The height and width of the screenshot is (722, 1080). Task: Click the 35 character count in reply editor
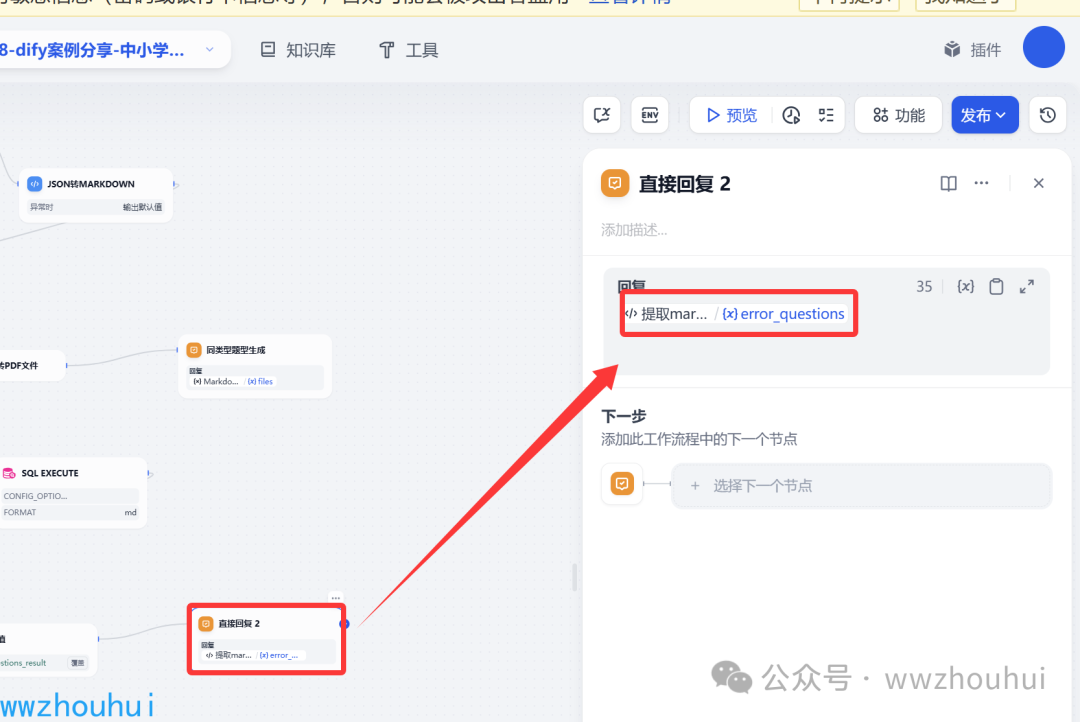[x=924, y=287]
